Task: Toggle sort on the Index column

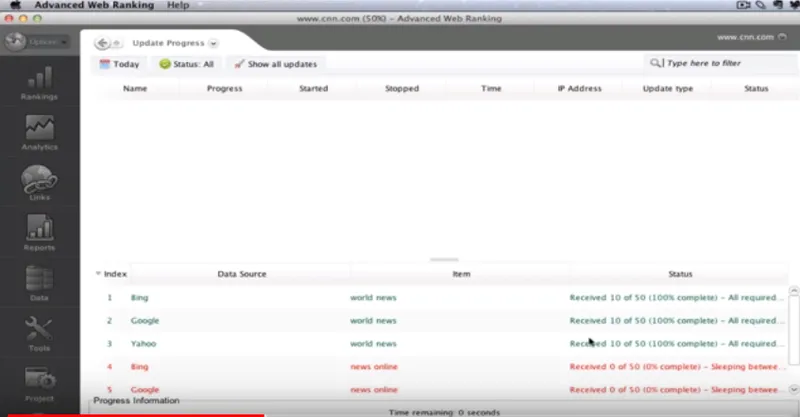Action: tap(111, 274)
